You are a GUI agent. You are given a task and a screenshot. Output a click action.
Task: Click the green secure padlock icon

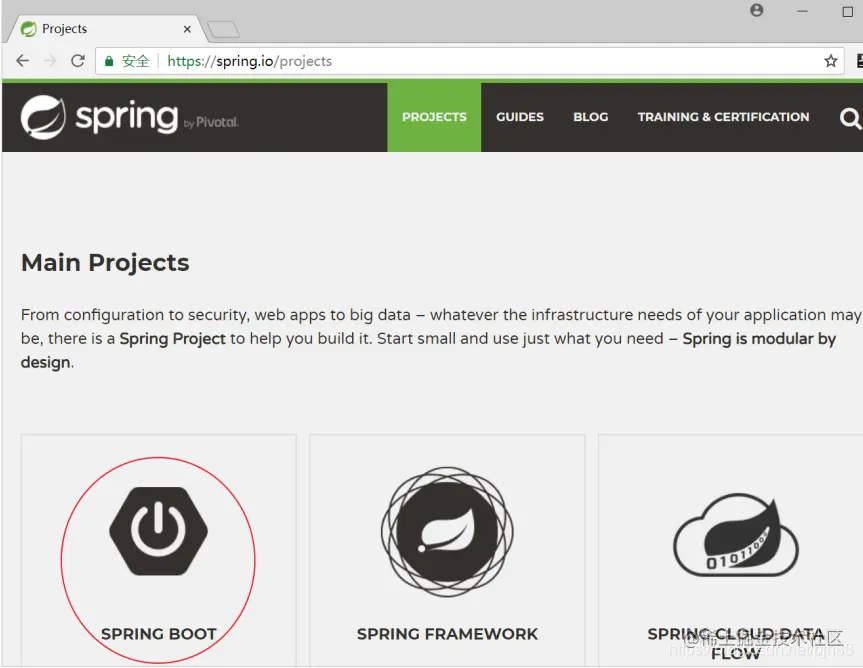pyautogui.click(x=109, y=61)
